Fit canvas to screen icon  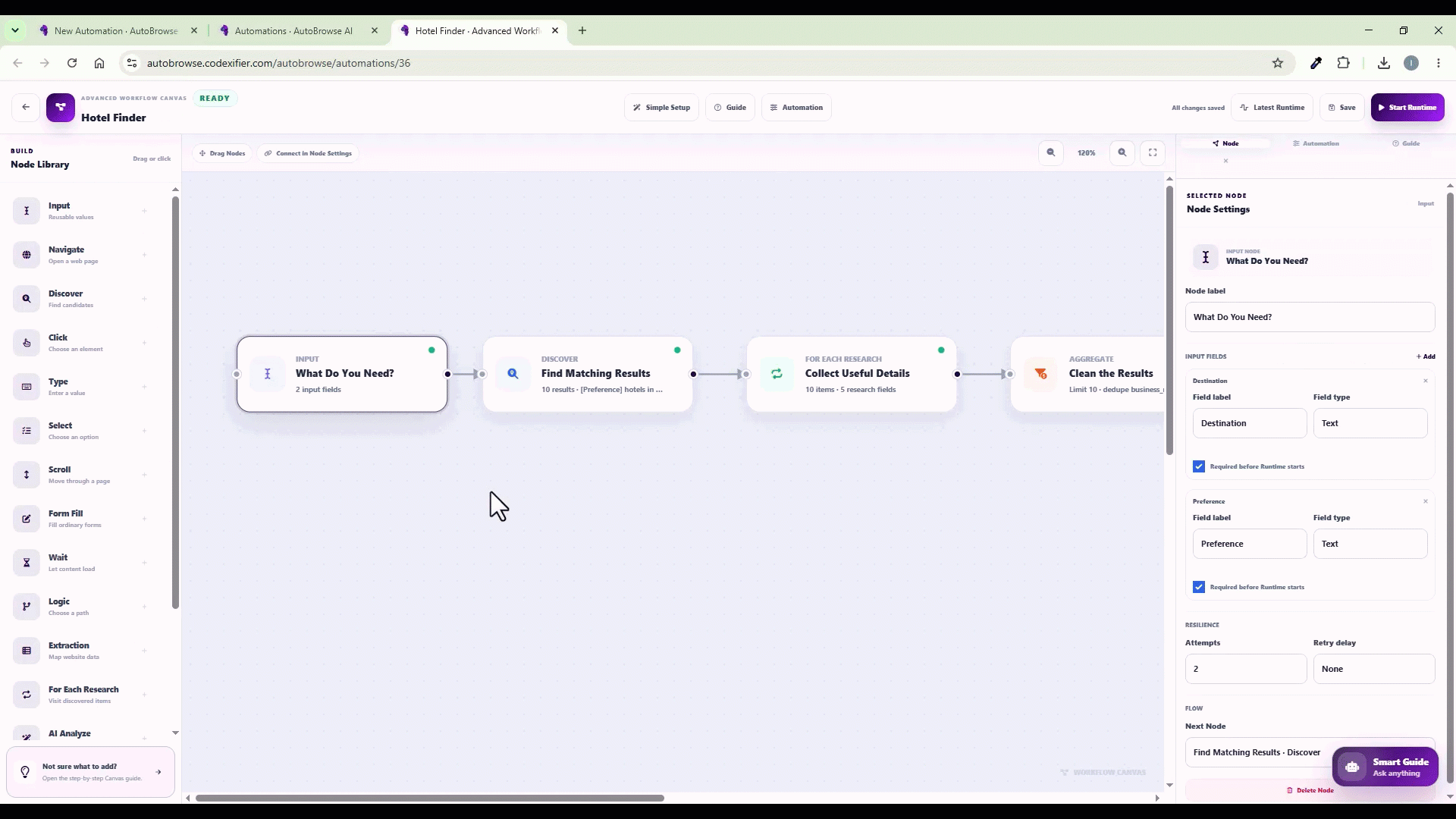click(x=1153, y=152)
